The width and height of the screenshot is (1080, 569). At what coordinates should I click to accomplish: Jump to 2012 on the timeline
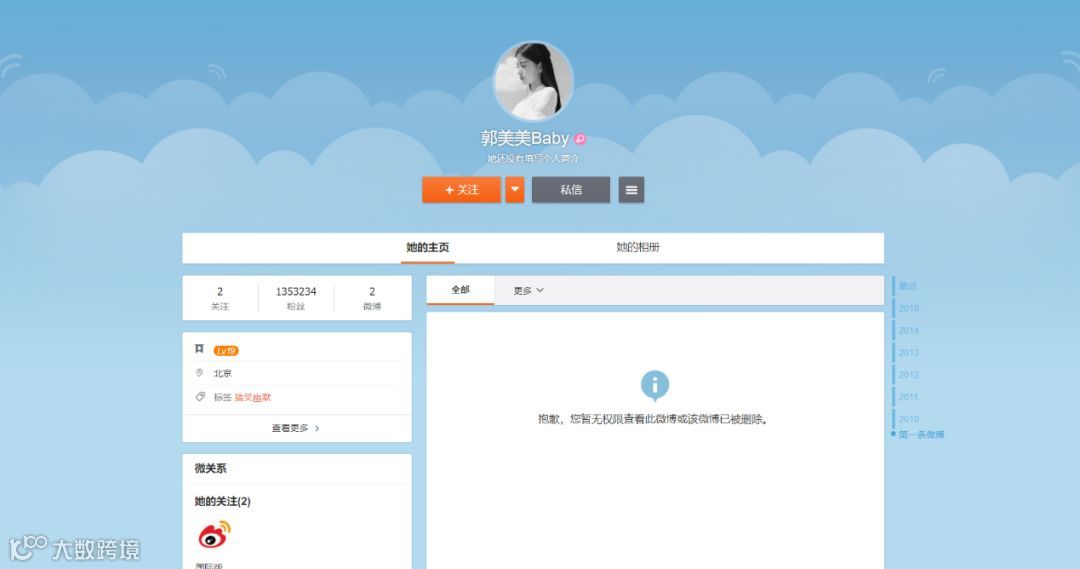tap(908, 375)
